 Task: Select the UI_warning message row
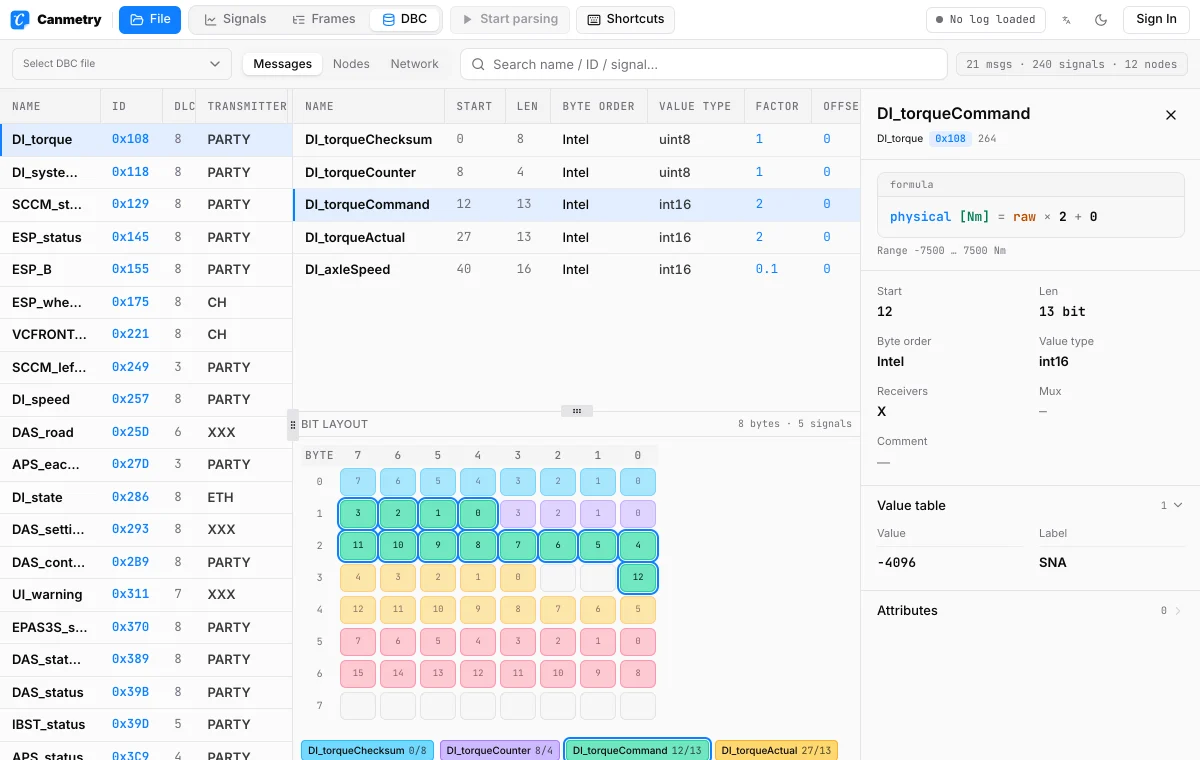pyautogui.click(x=146, y=594)
